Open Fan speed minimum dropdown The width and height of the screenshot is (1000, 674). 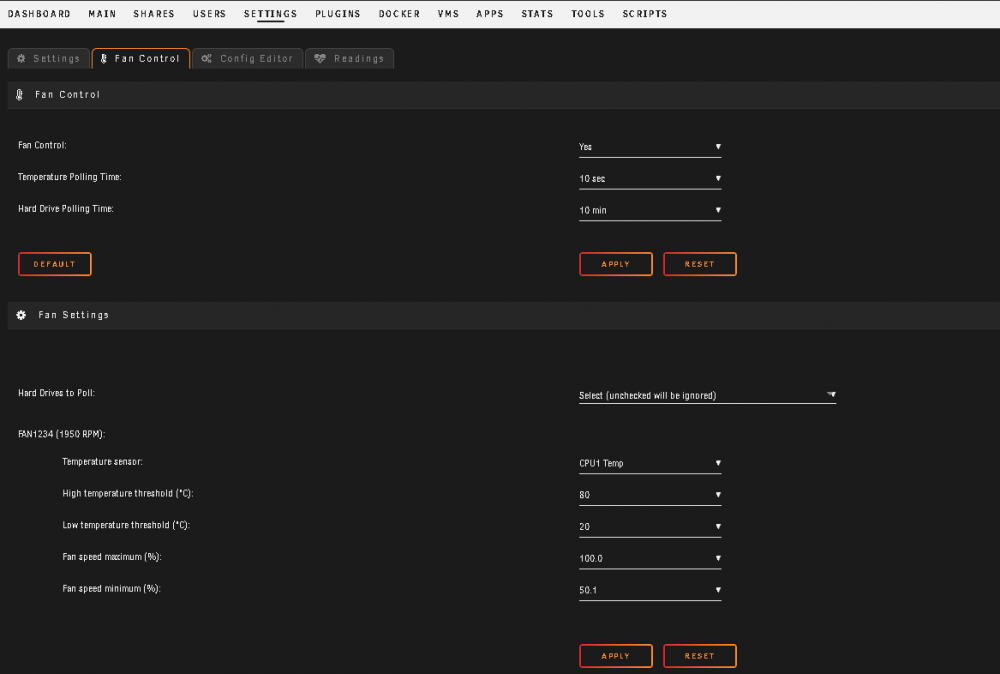(650, 590)
